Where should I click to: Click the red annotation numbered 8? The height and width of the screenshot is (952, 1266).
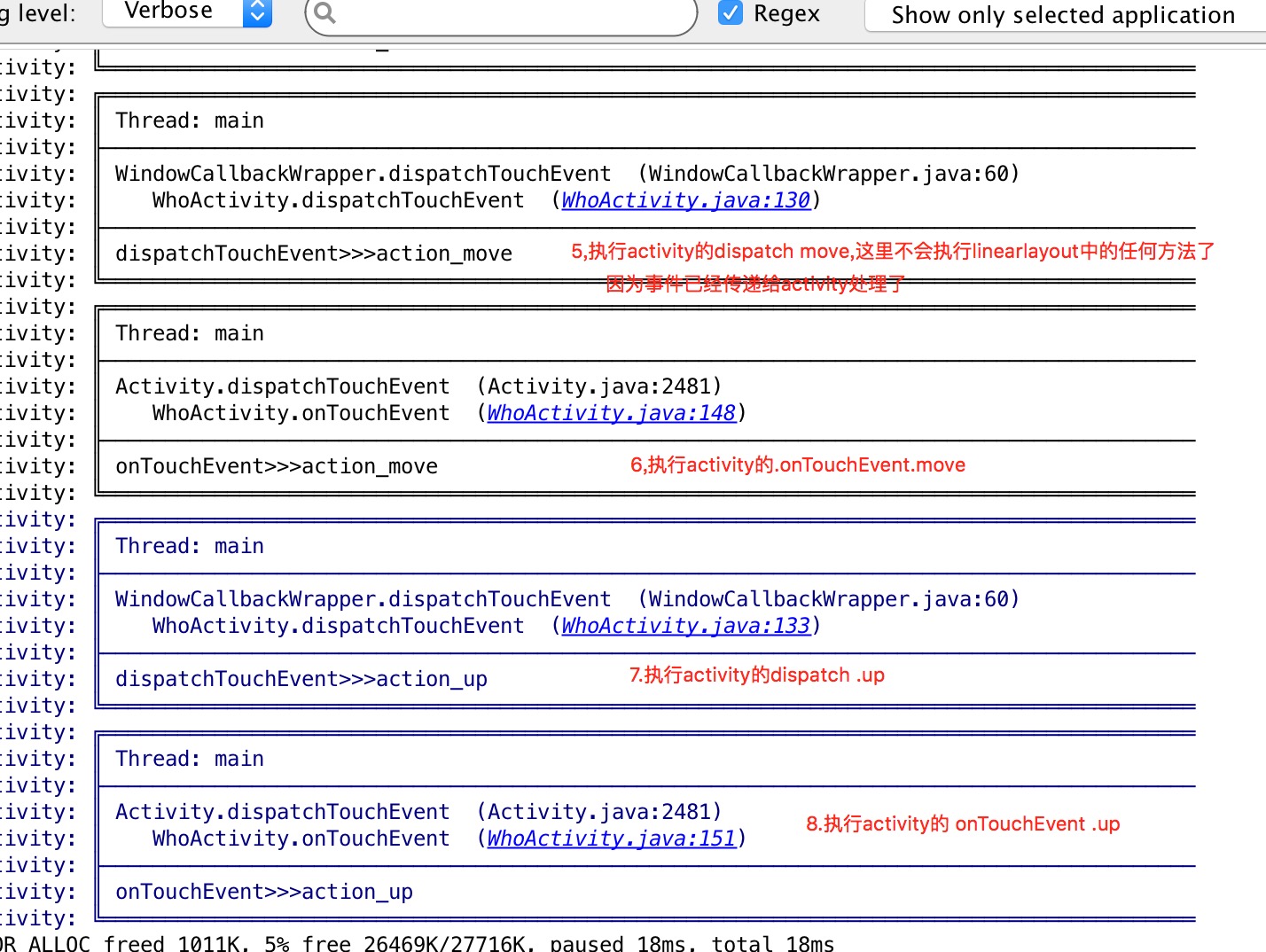[962, 824]
